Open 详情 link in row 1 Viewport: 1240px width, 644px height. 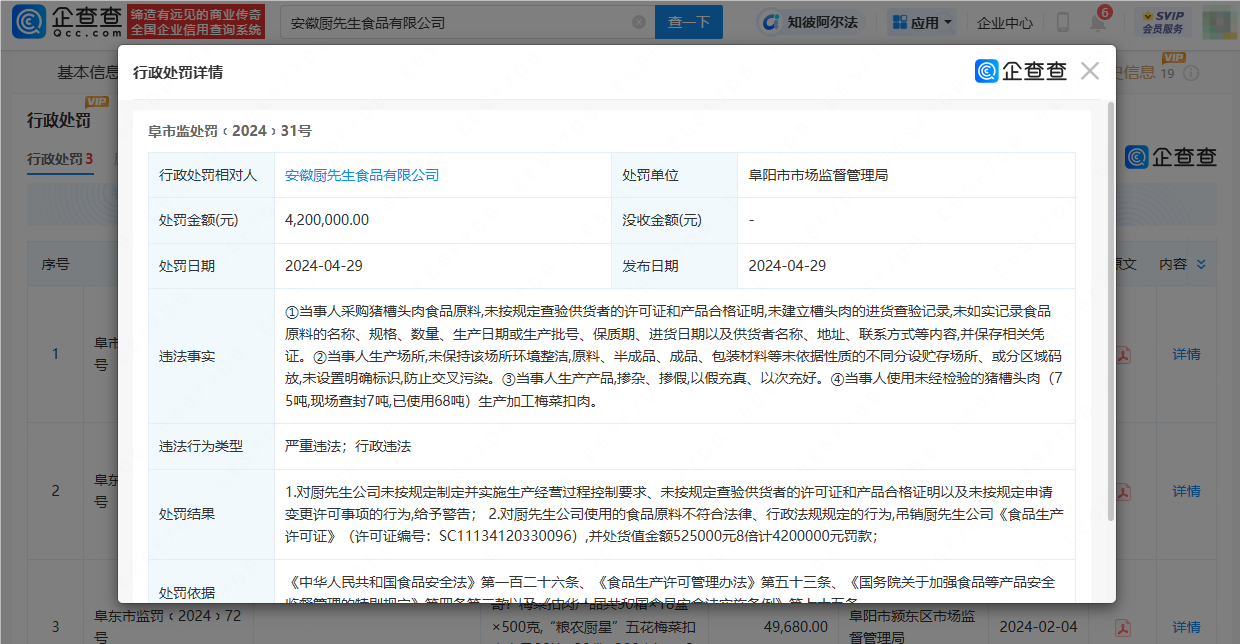coord(1186,354)
